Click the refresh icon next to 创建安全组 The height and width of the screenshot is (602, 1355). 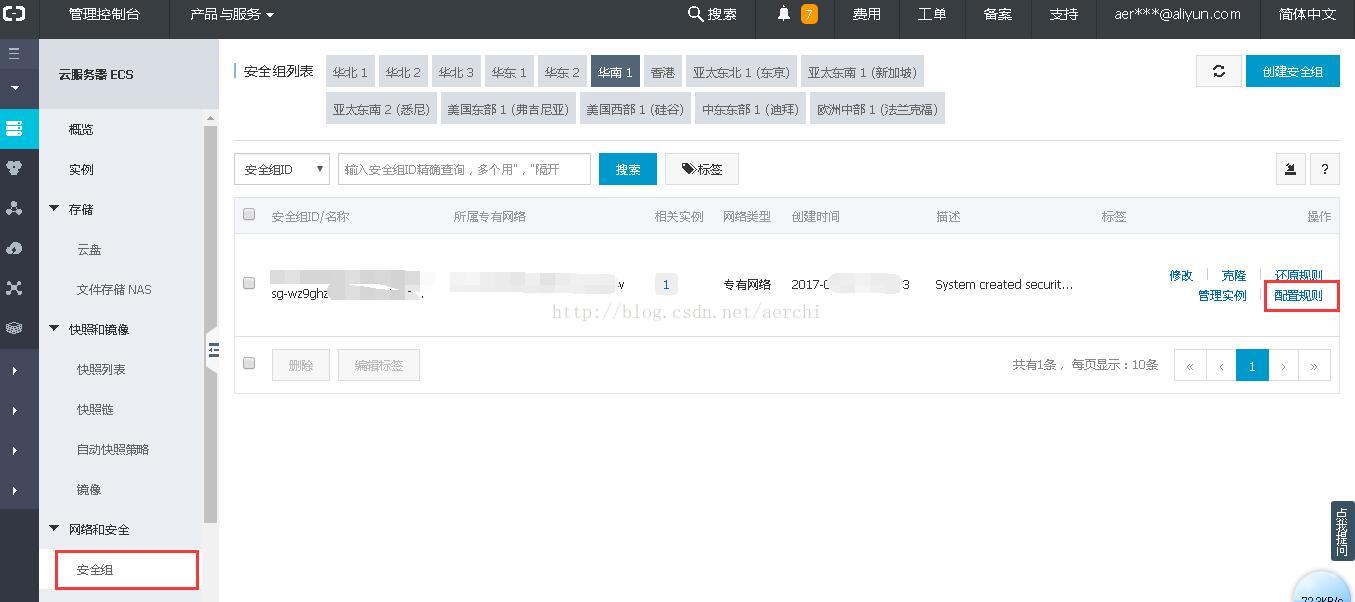coord(1218,71)
